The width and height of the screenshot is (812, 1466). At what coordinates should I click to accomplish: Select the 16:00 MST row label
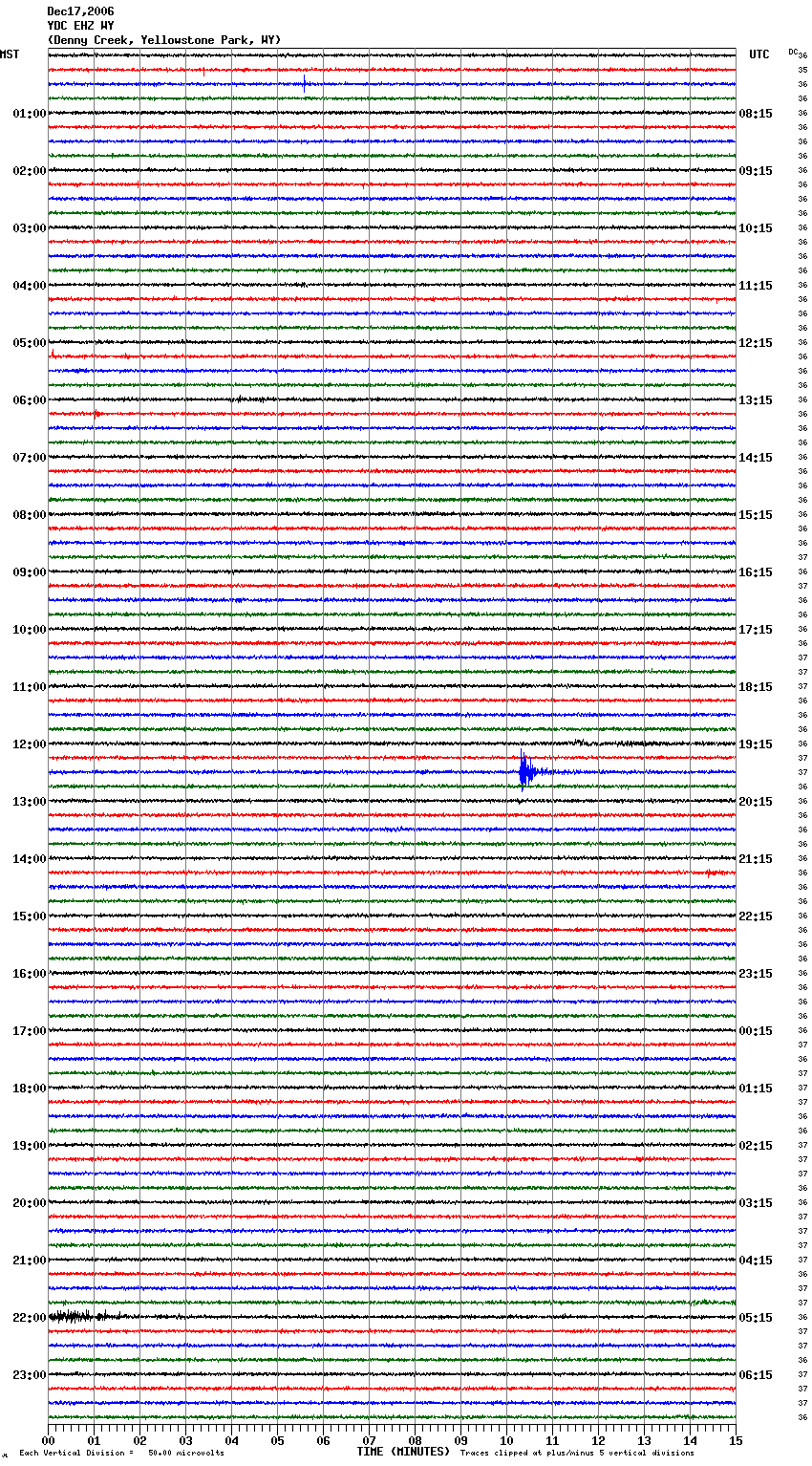click(29, 974)
